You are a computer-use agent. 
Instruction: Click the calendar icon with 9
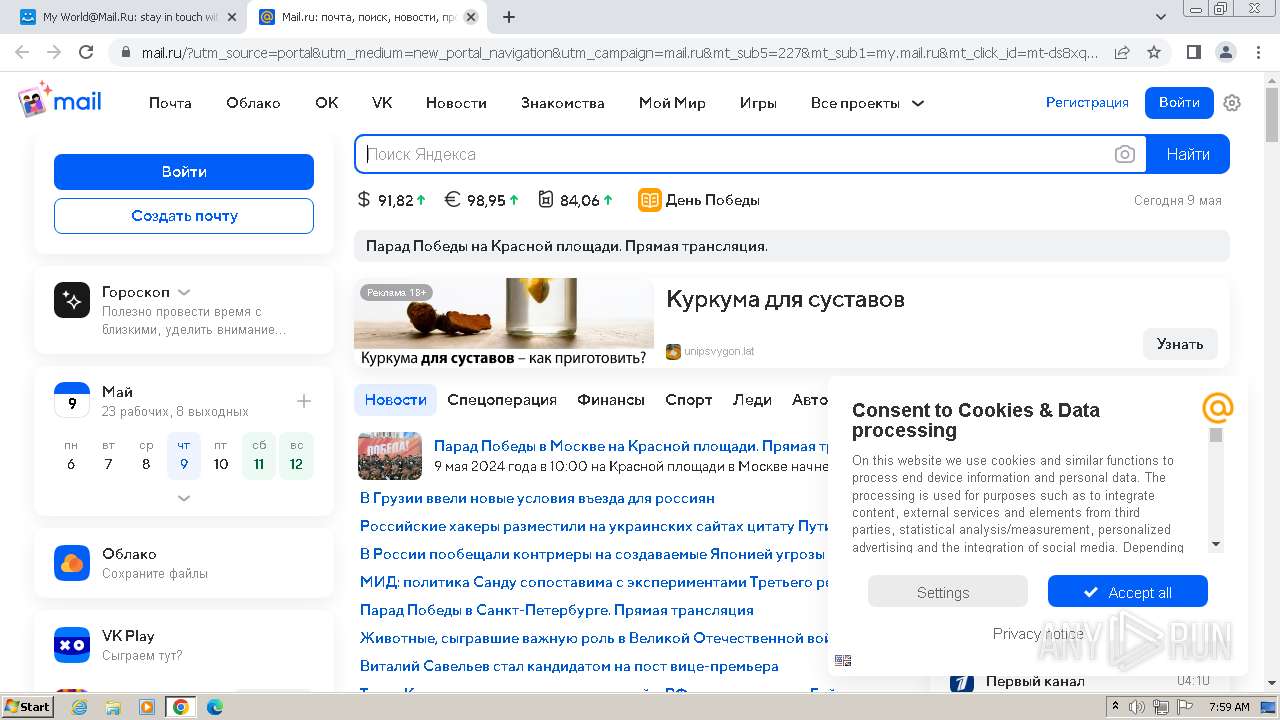tap(72, 400)
